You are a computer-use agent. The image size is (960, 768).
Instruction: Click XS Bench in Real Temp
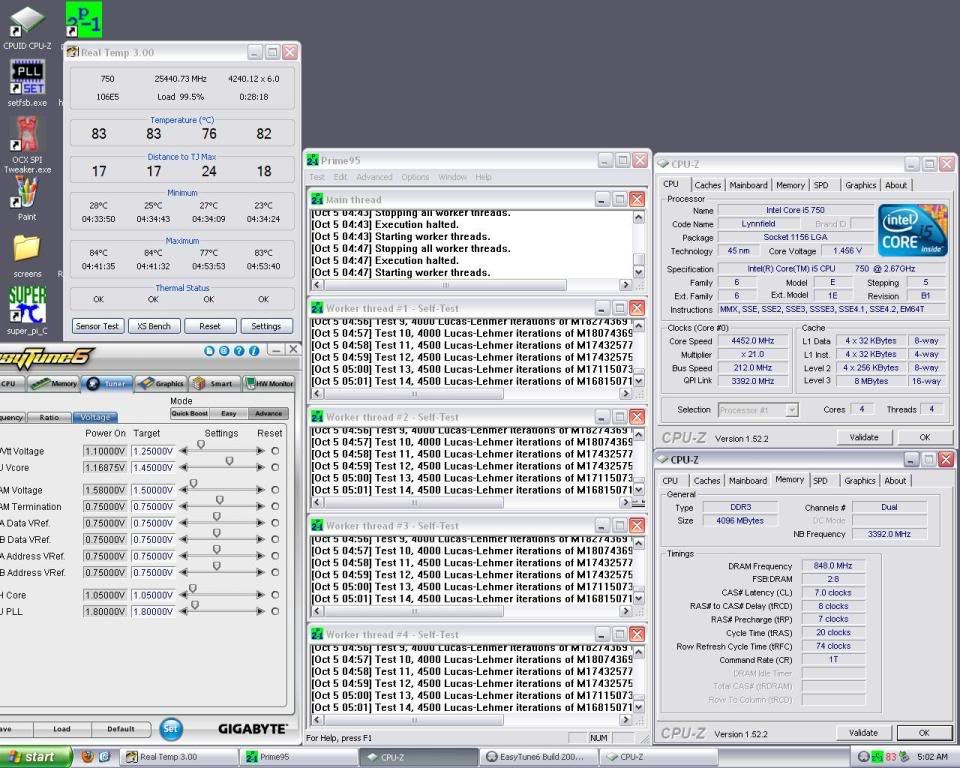[154, 326]
